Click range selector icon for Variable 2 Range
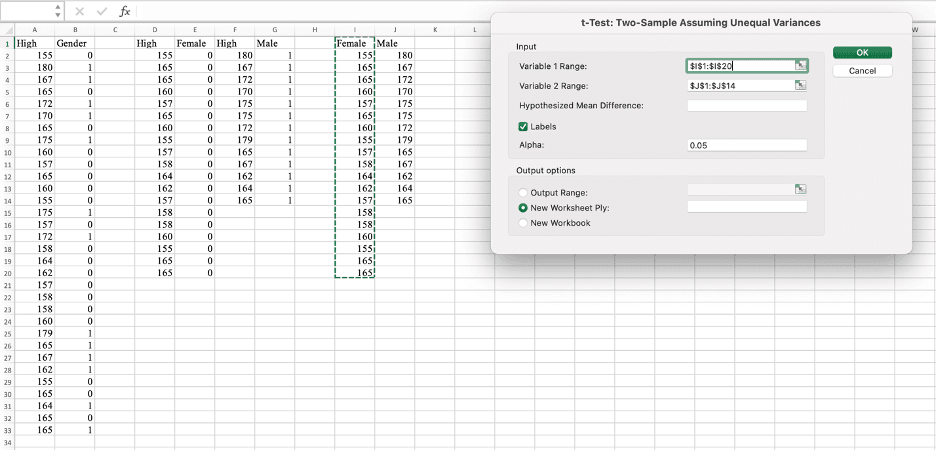 coord(800,86)
